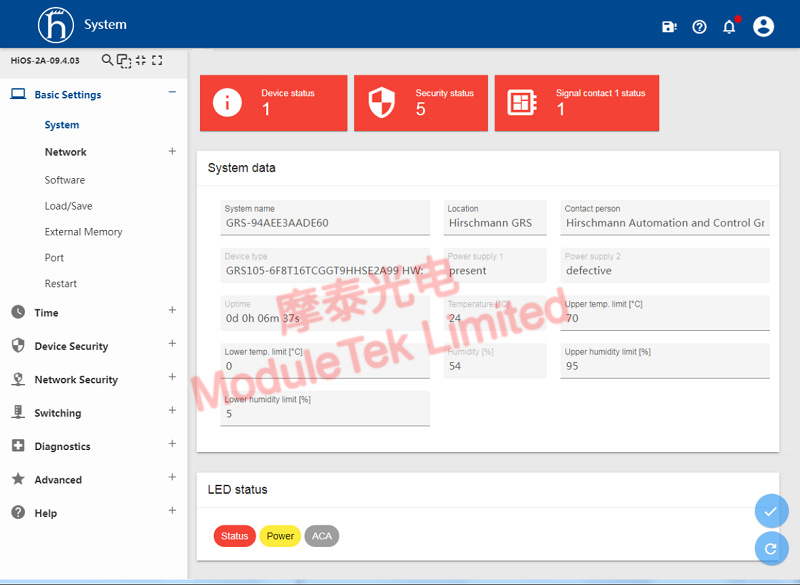The height and width of the screenshot is (585, 800).
Task: Edit the Upper humidity limit field
Action: pos(665,361)
